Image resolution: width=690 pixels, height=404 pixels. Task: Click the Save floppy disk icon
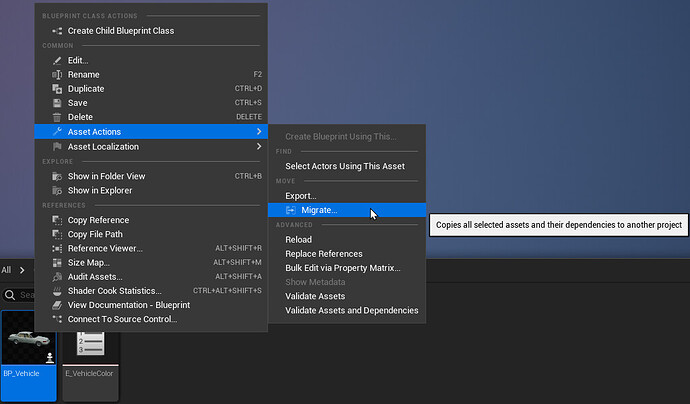56,103
